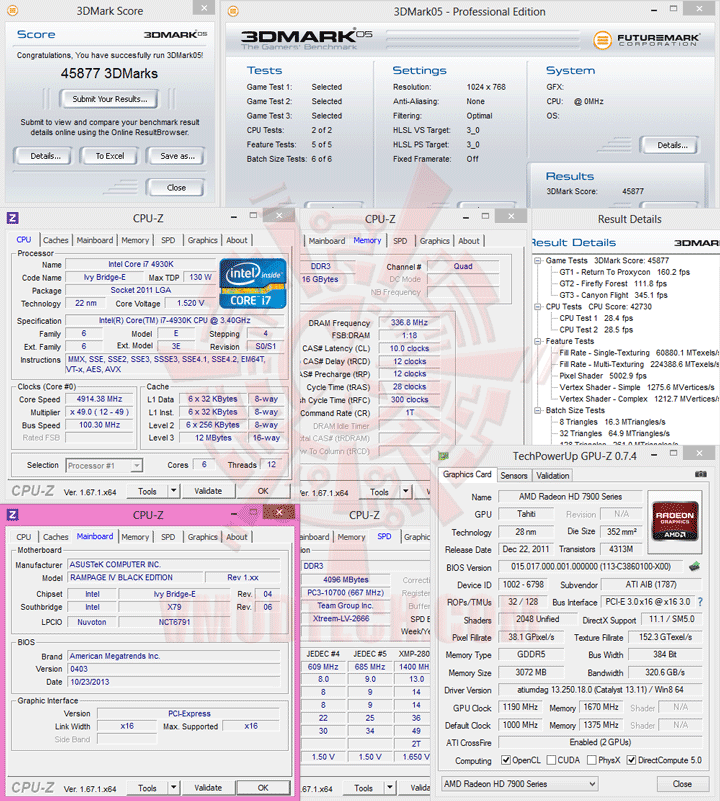Image resolution: width=720 pixels, height=801 pixels.
Task: Click the Intel Core i7 4930K name field
Action: 141,264
